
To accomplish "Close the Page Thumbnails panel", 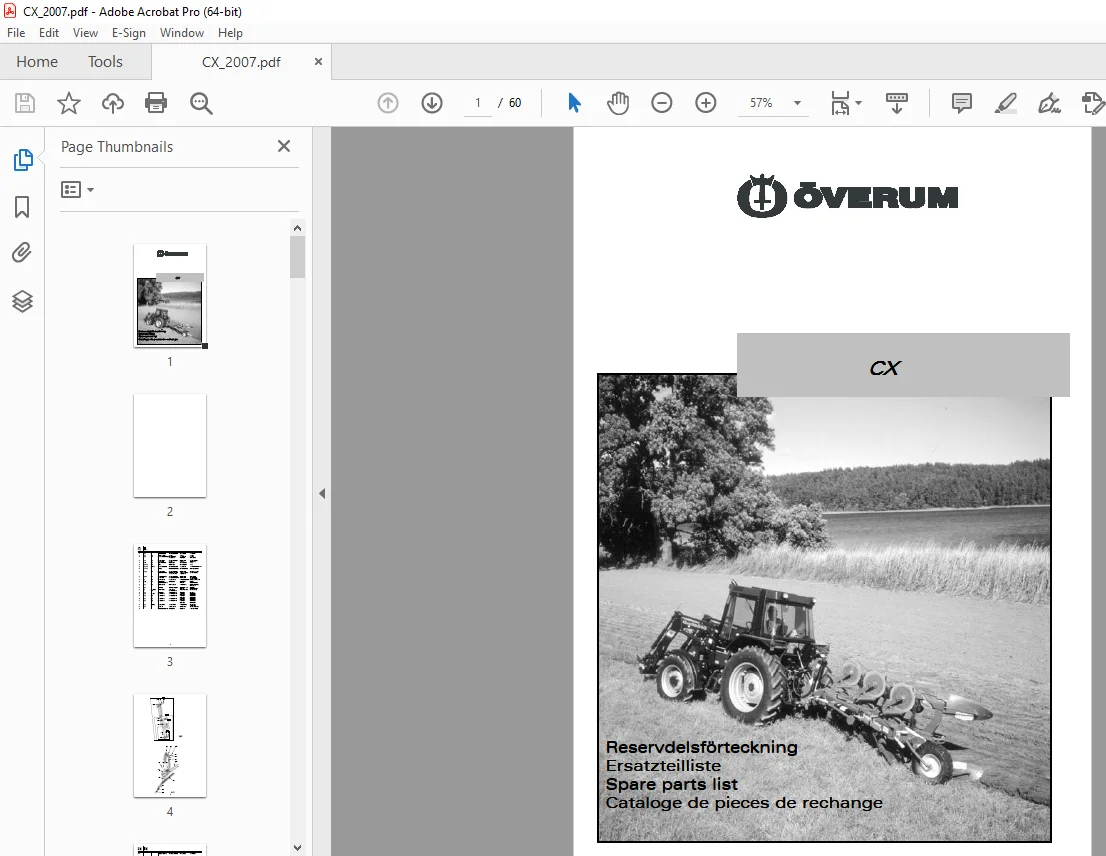I will 284,146.
